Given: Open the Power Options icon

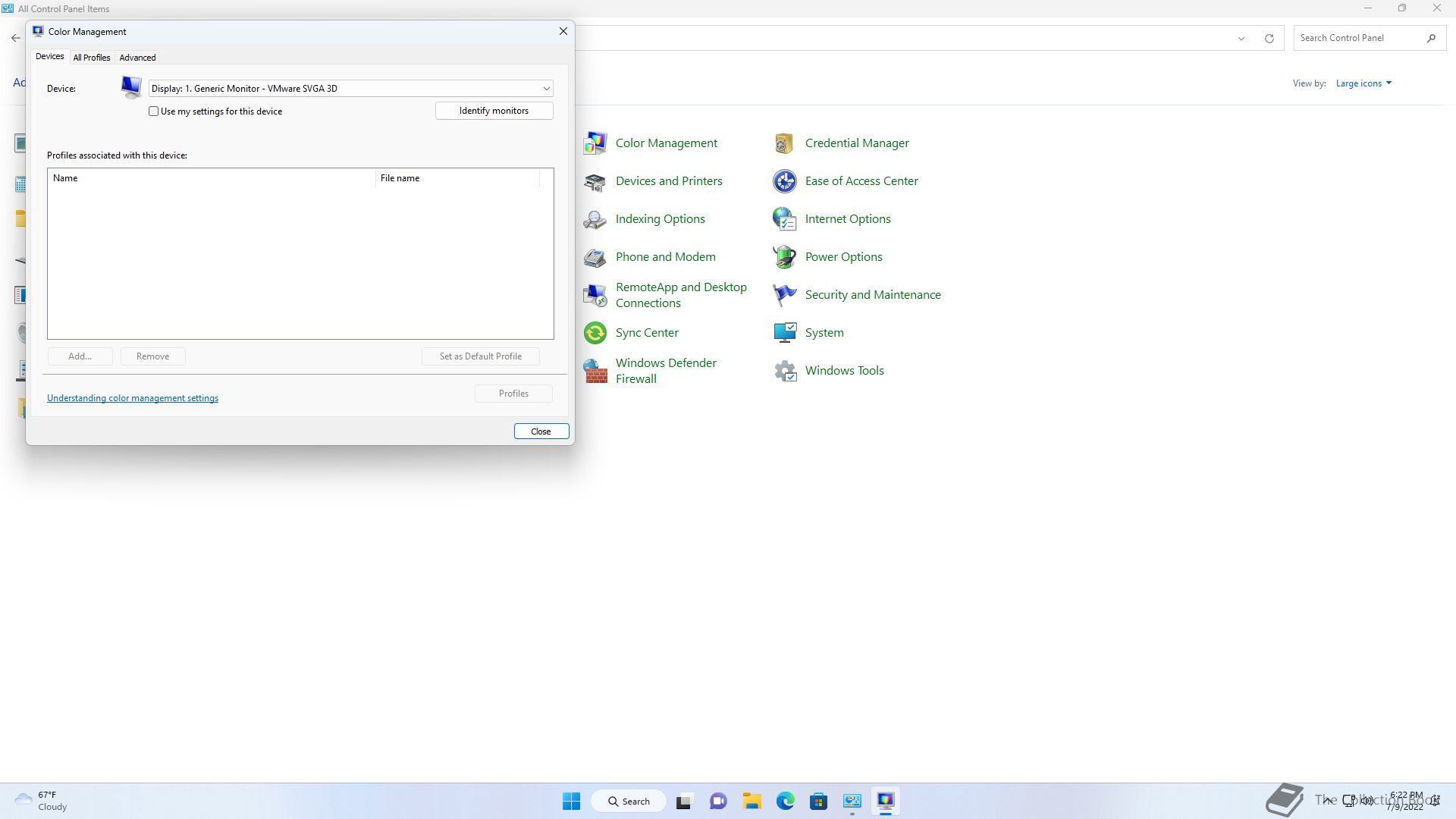Looking at the screenshot, I should (x=785, y=257).
